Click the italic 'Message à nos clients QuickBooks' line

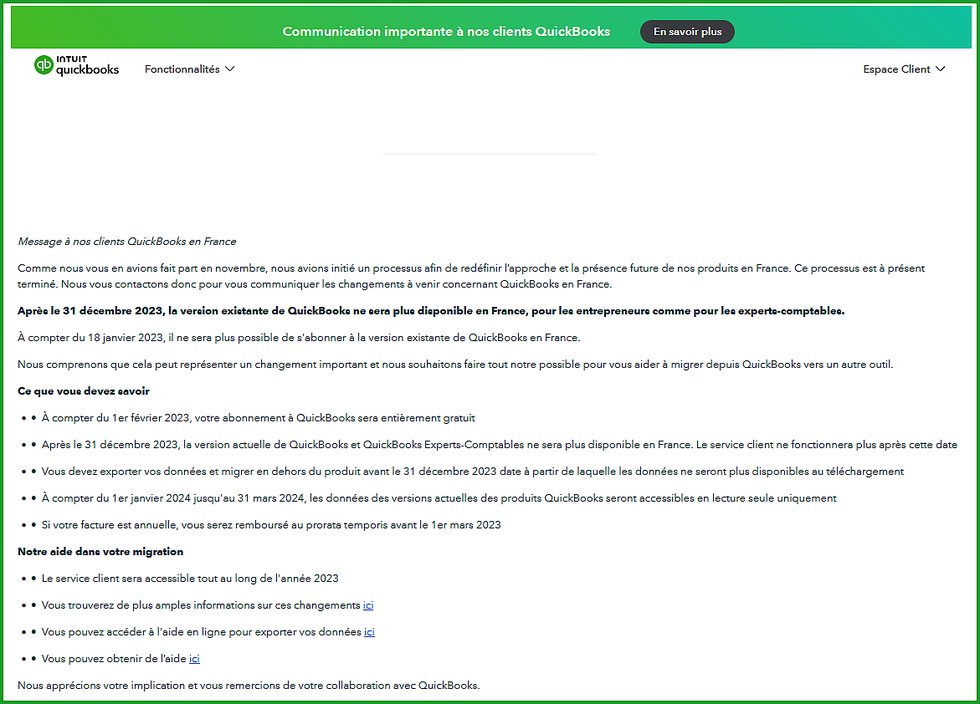(127, 241)
